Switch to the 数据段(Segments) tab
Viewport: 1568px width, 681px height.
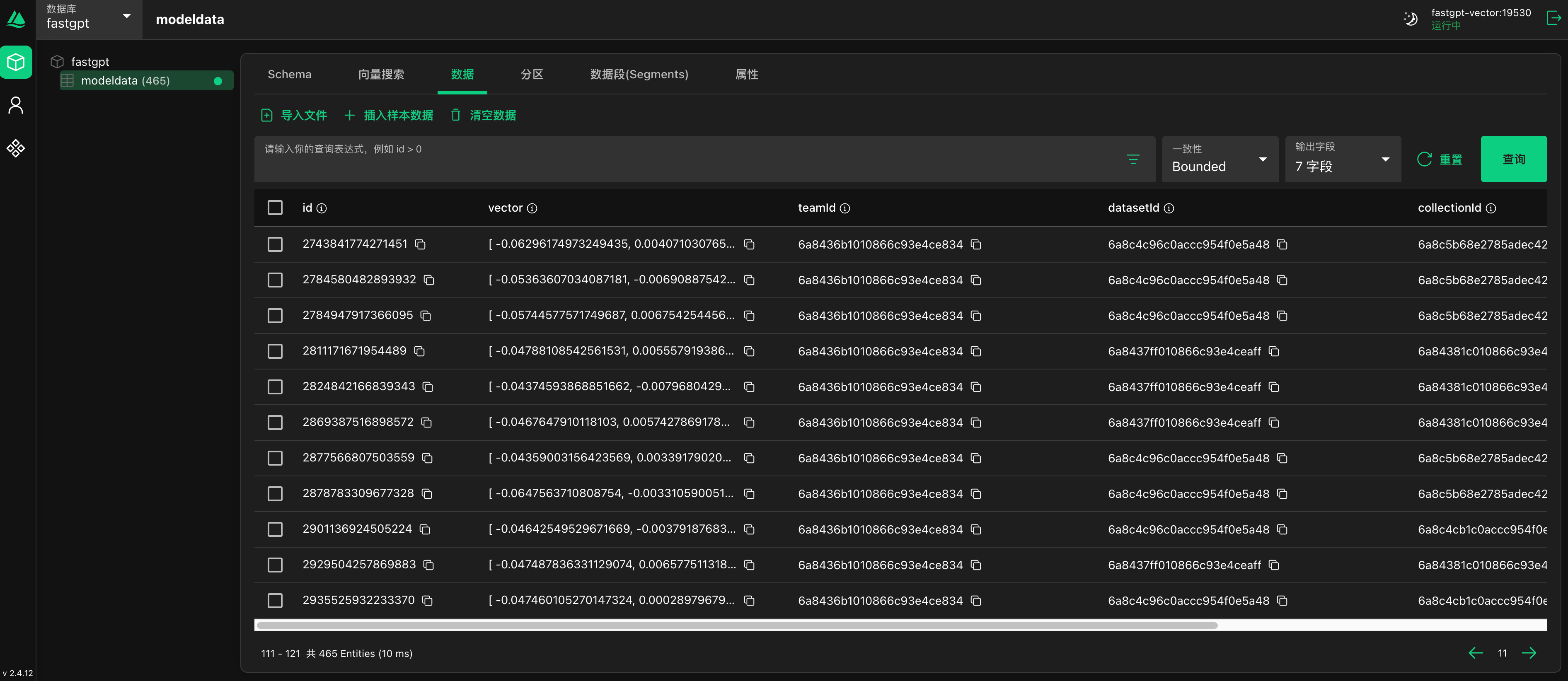pos(639,74)
